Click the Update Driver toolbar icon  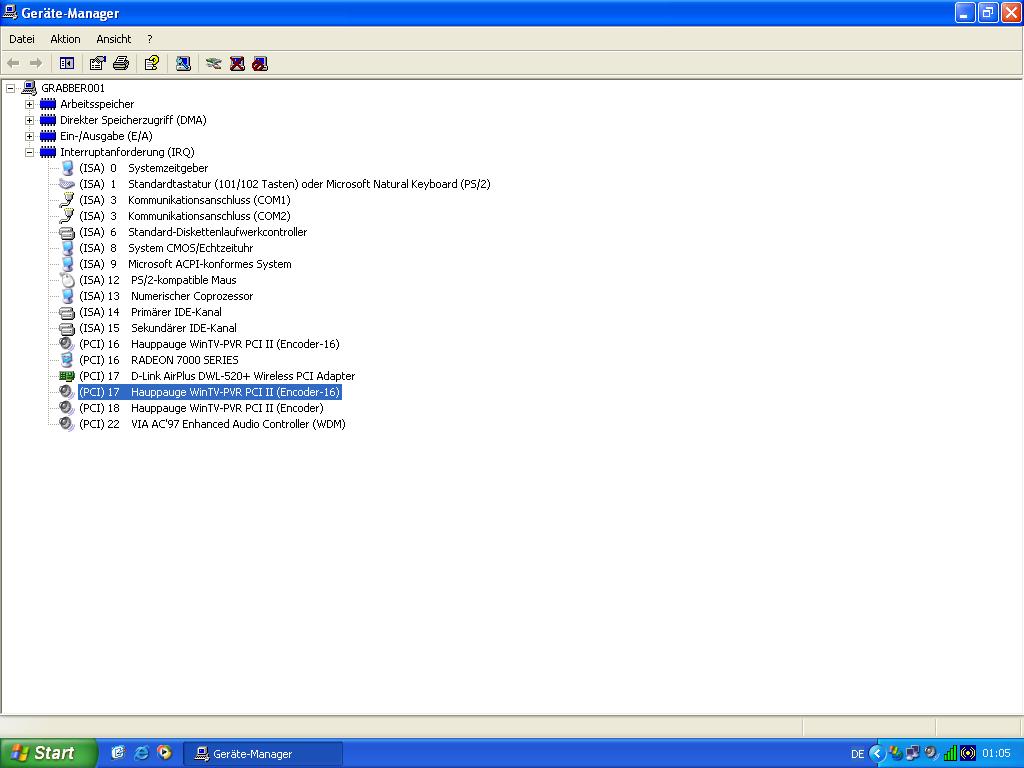click(x=214, y=63)
